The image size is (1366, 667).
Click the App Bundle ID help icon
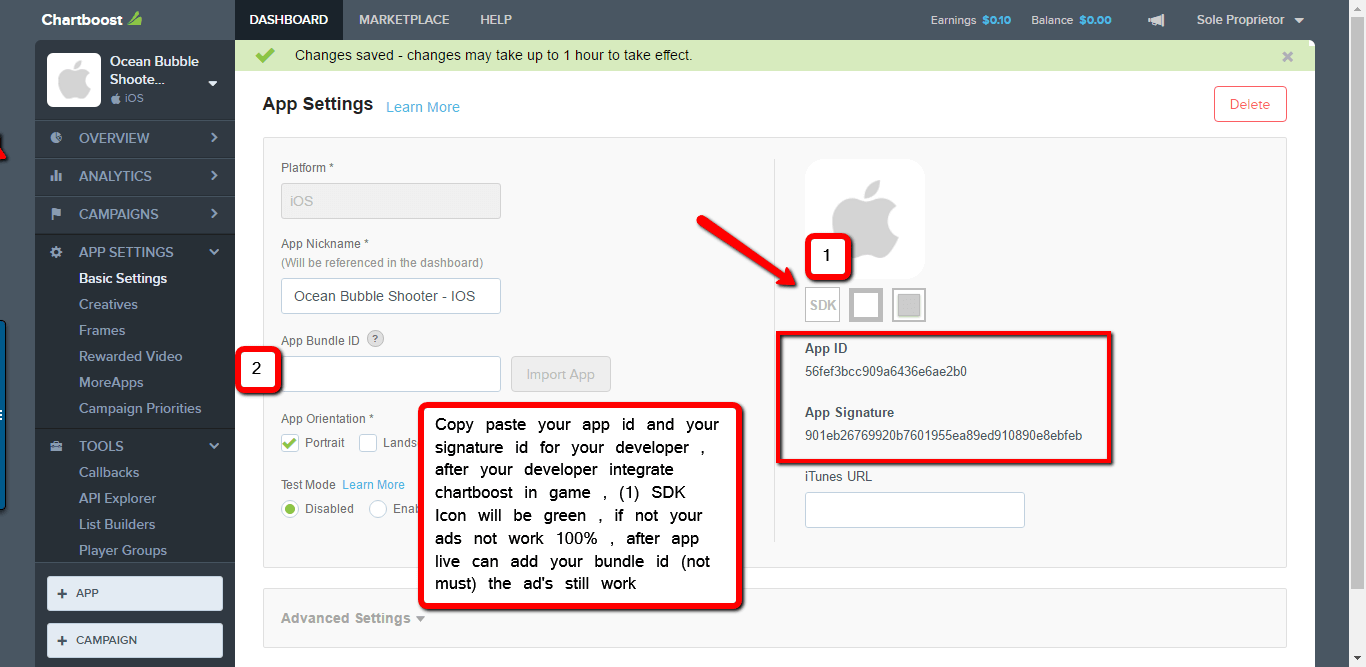(x=375, y=339)
